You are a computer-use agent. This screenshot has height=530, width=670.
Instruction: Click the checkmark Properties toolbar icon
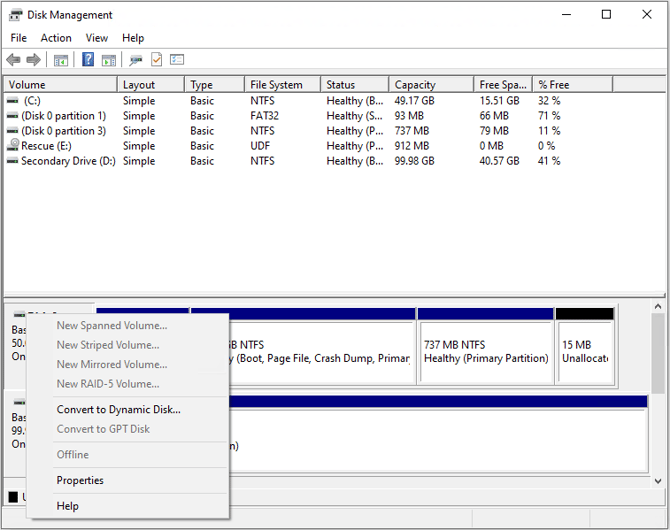156,59
